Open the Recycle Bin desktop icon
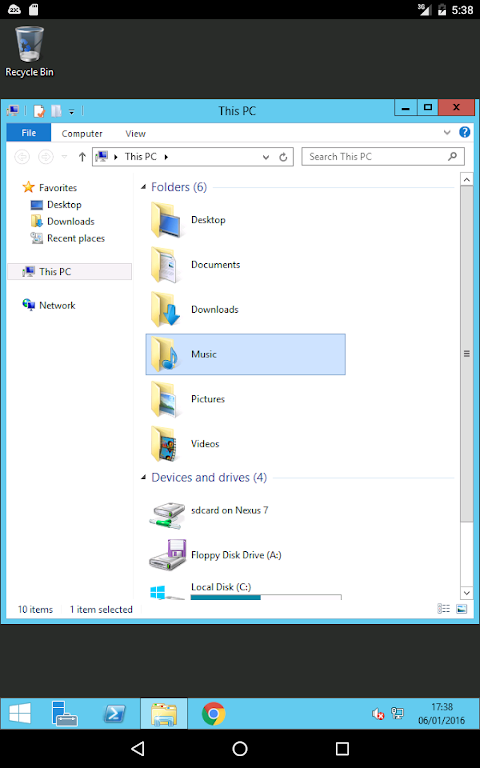Screen dimensions: 480x768 tap(29, 51)
